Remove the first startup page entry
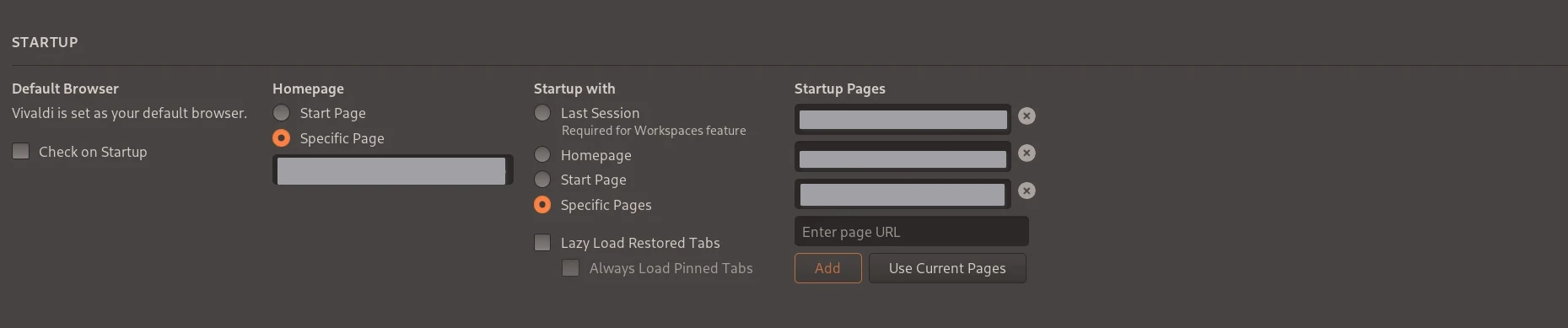This screenshot has height=328, width=1568. tap(1026, 116)
